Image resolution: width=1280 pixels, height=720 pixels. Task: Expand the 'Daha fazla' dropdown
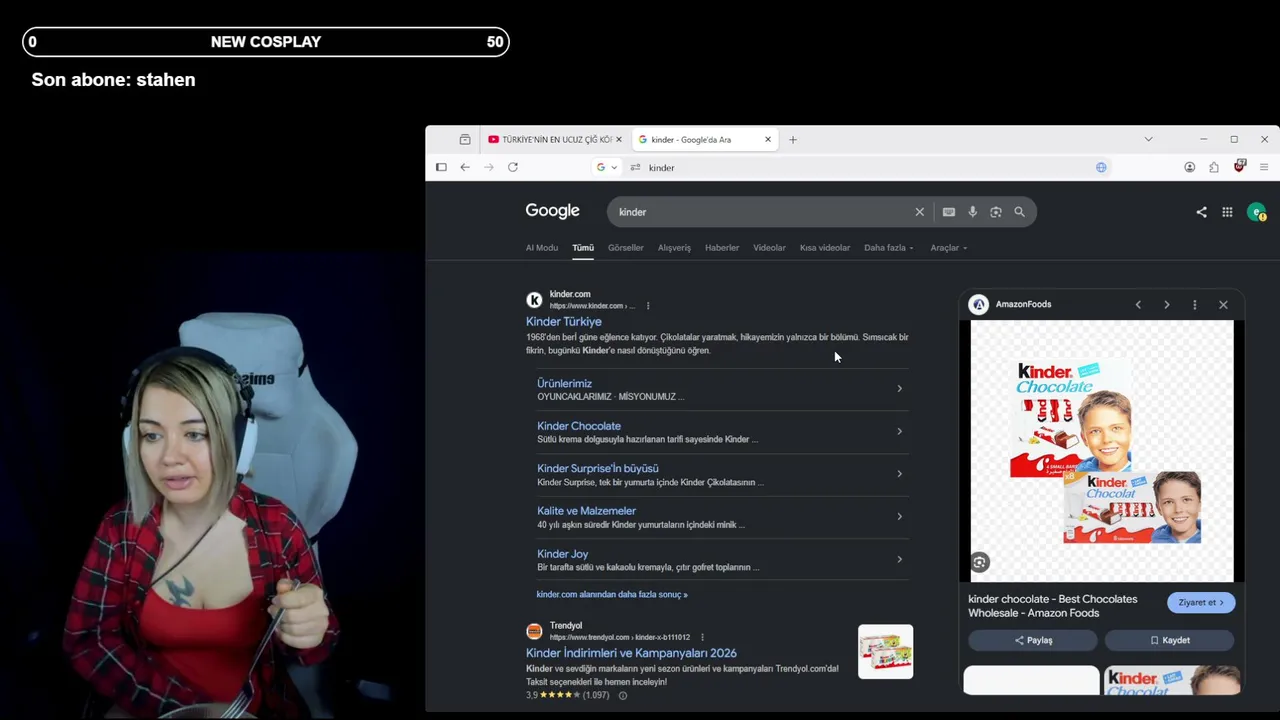pos(889,248)
